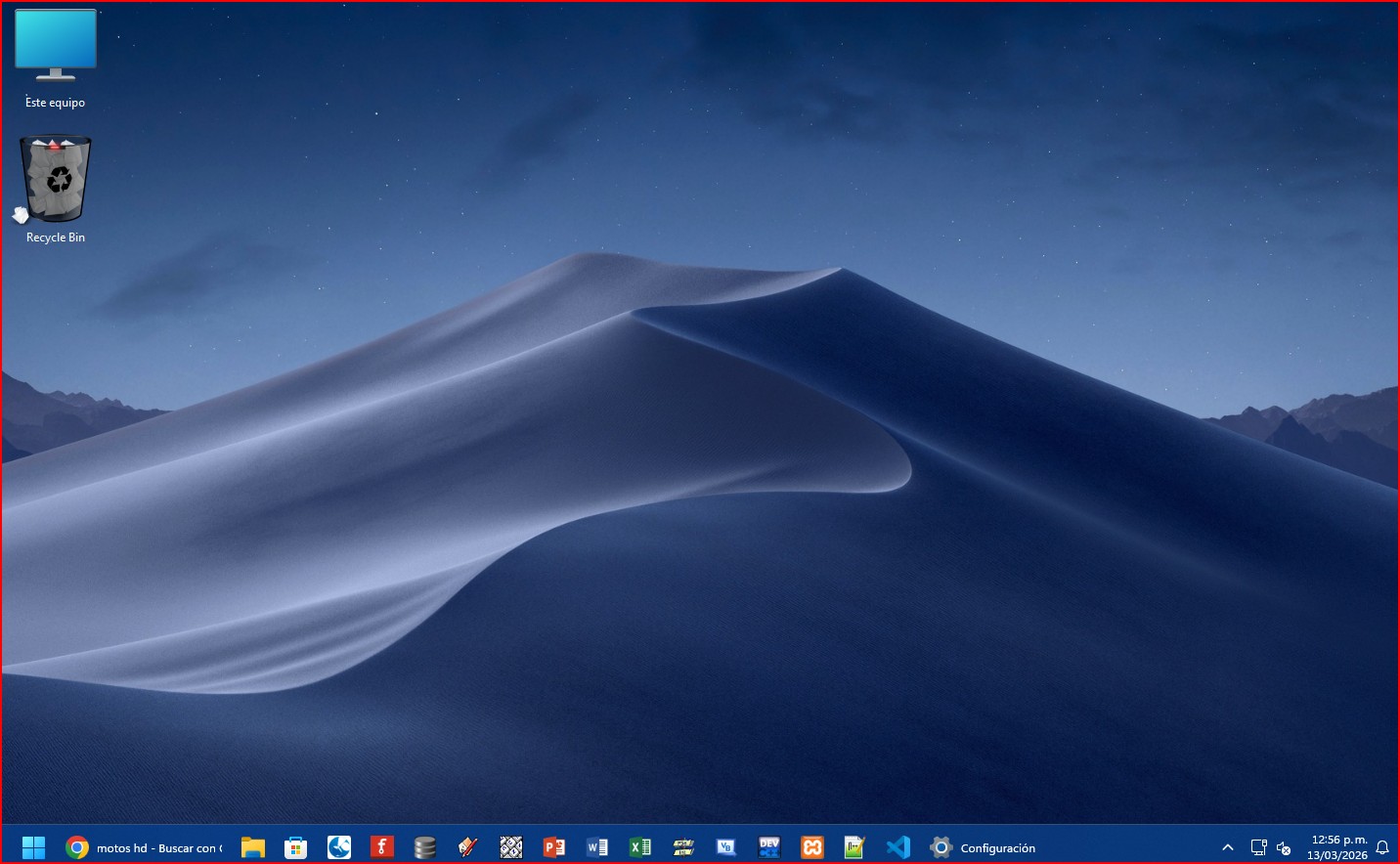Image resolution: width=1400 pixels, height=864 pixels.
Task: Launch Microsoft Word from the taskbar
Action: [x=597, y=847]
